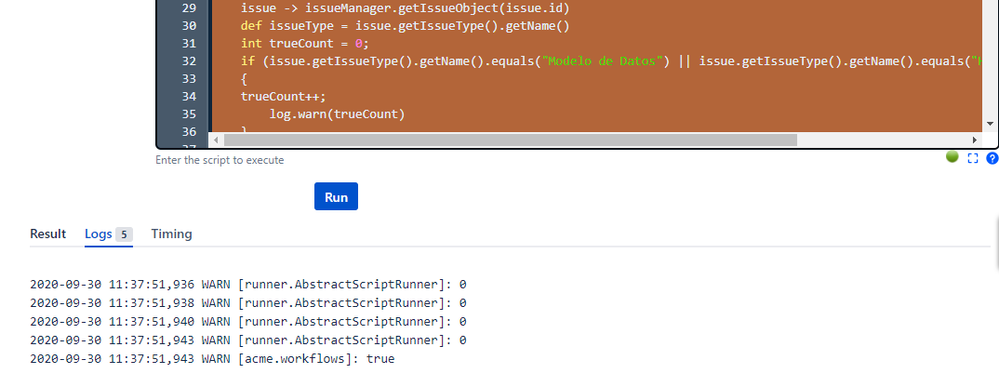Click line number 32 in the gutter
Screen dimensions: 999x374
click(189, 61)
